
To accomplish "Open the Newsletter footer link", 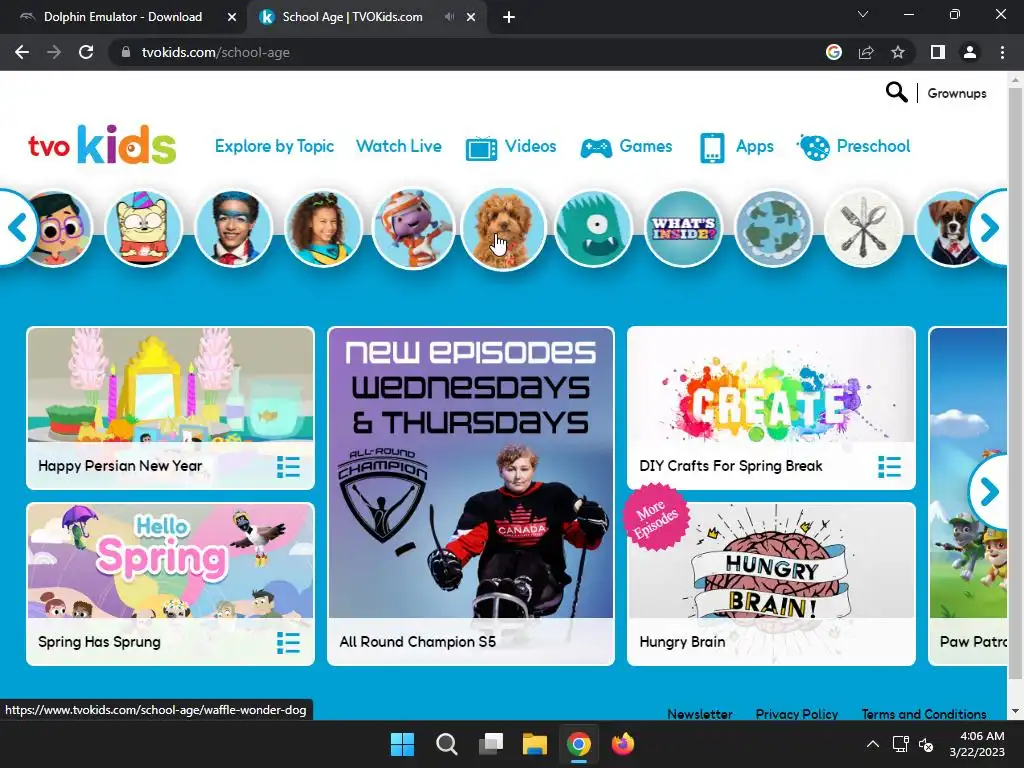I will tap(699, 714).
